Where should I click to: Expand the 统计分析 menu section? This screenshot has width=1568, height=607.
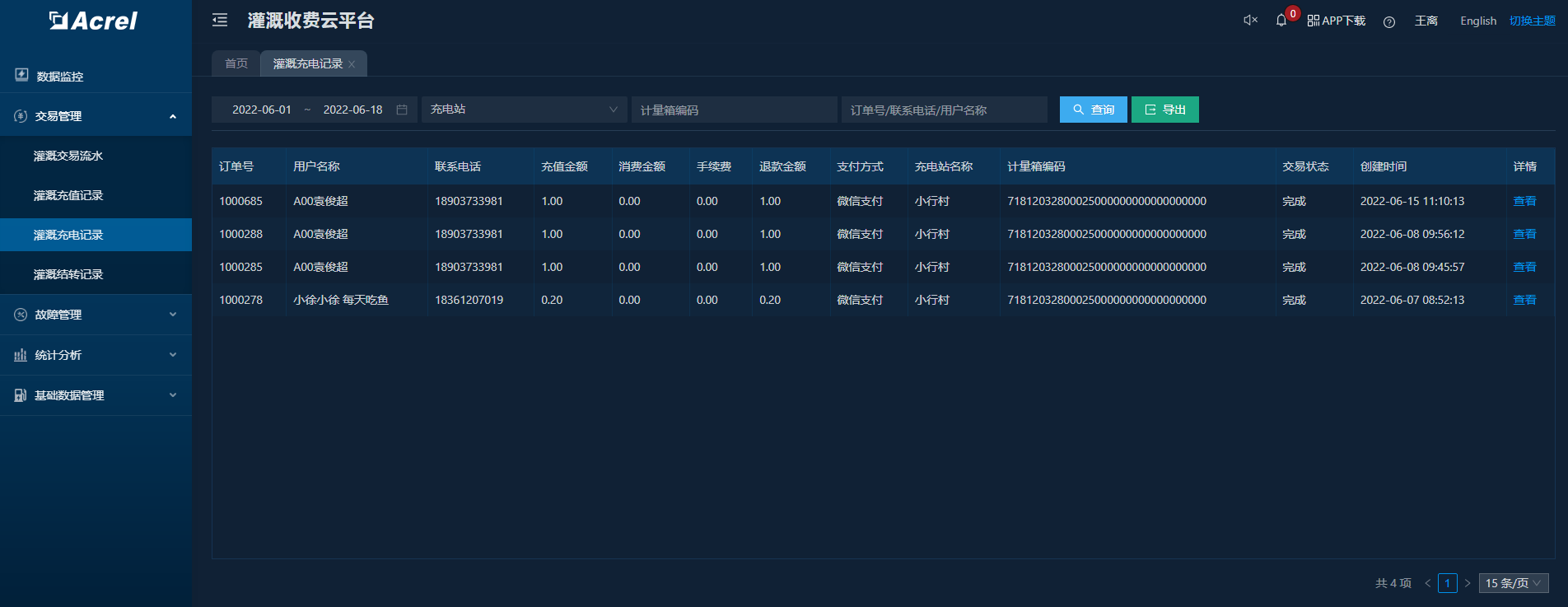96,355
